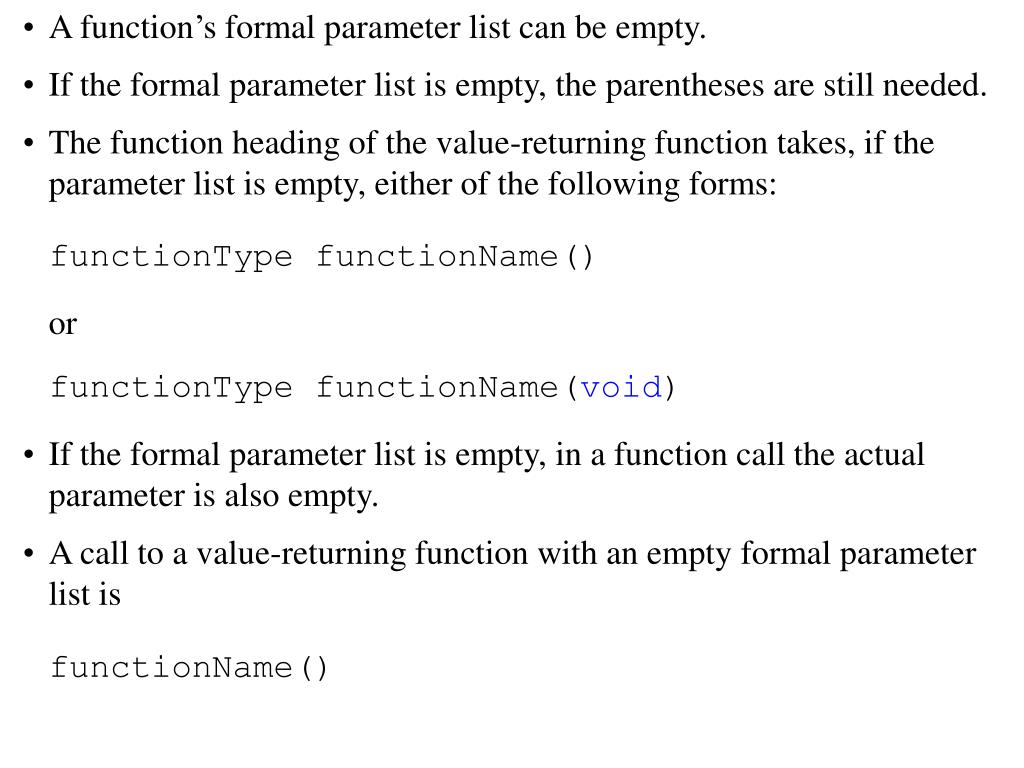The width and height of the screenshot is (1024, 768).
Task: Click the bullet marker before 'The function heading'
Action: [x=28, y=144]
